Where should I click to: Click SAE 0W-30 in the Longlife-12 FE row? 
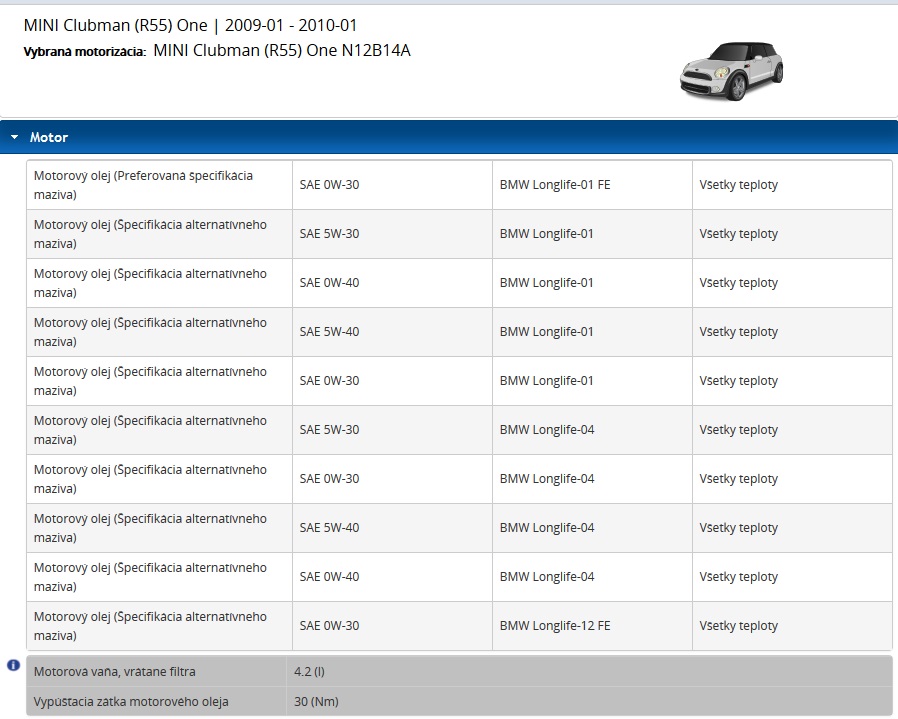[329, 626]
